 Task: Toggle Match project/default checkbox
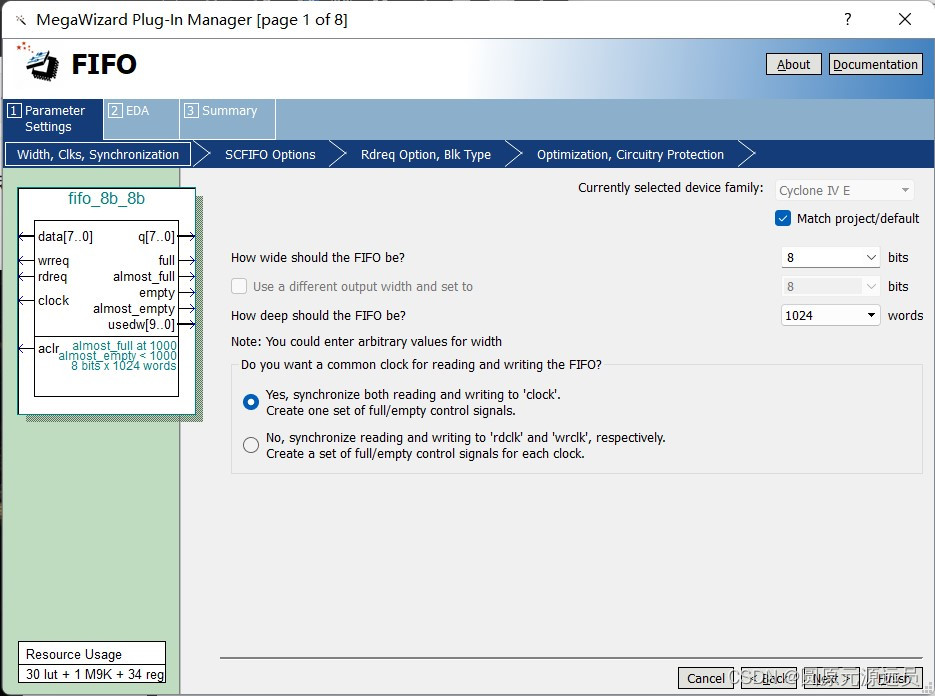pyautogui.click(x=783, y=218)
